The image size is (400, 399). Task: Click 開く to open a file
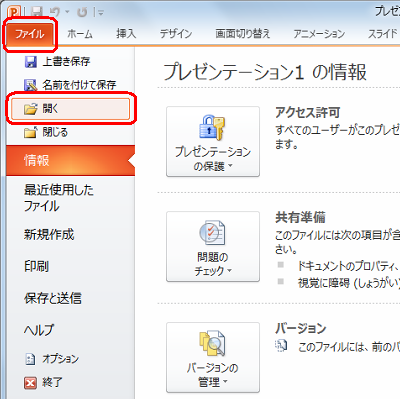(x=71, y=109)
